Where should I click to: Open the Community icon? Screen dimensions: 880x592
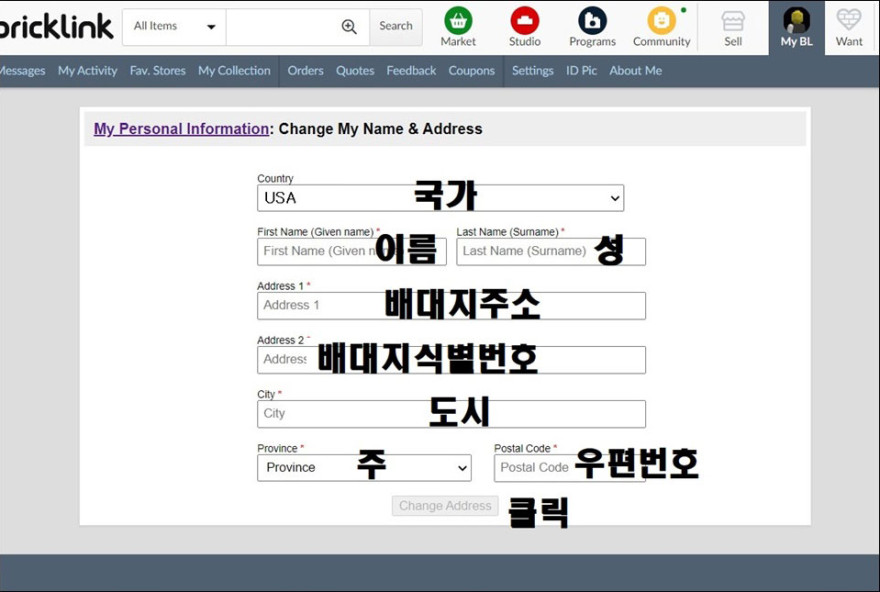[661, 21]
